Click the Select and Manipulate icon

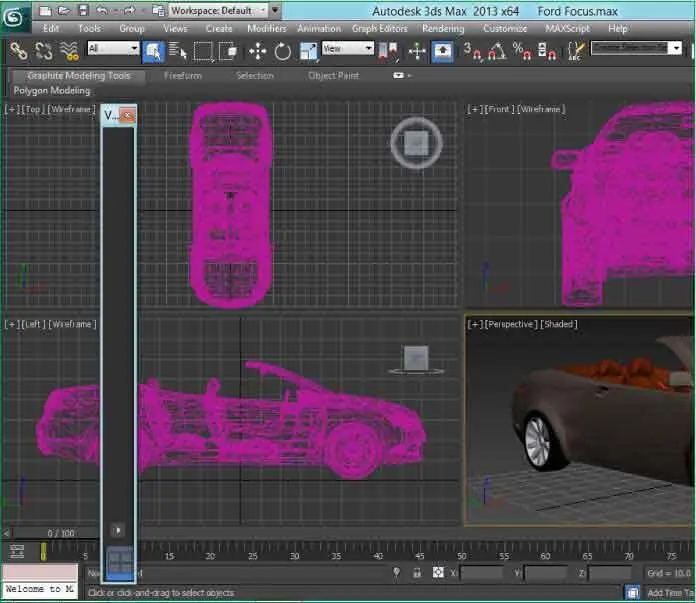click(417, 52)
